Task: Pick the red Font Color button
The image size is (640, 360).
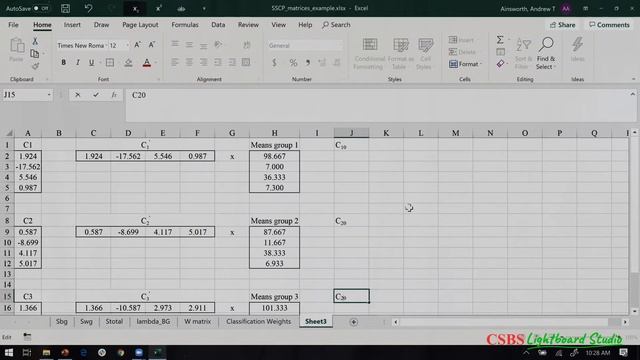Action: [x=147, y=62]
